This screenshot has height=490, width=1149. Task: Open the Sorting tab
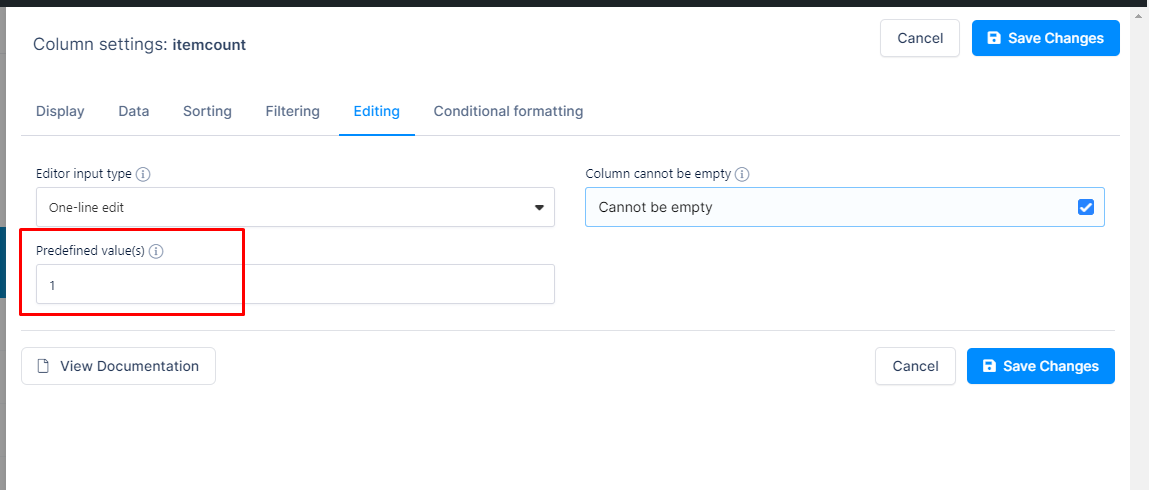(207, 111)
